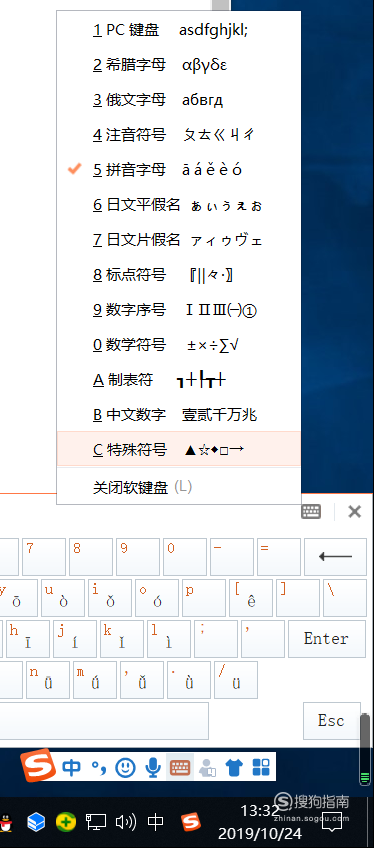Viewport: 374px width, 848px height.
Task: Open the volume speaker tray icon
Action: [126, 823]
